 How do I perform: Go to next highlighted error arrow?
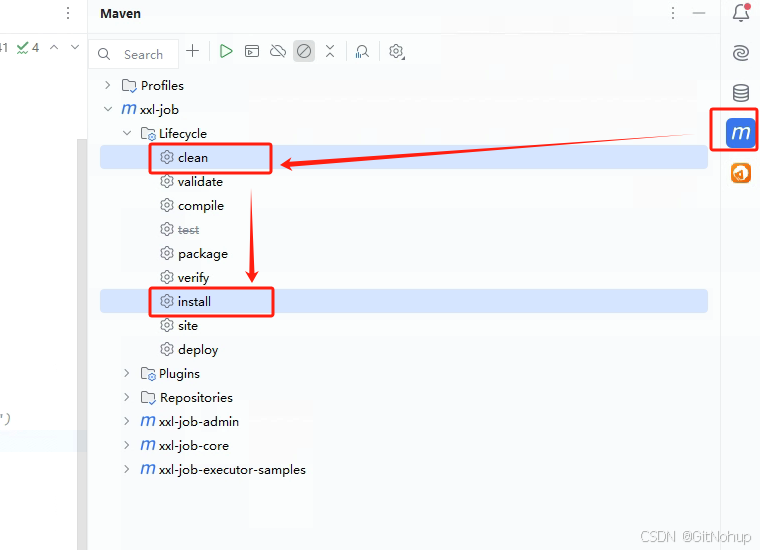click(x=75, y=47)
